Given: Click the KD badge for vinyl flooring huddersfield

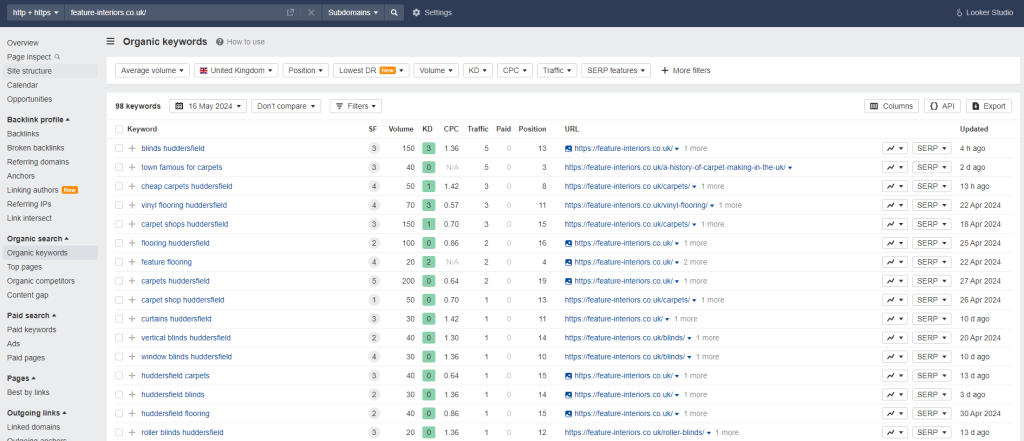Looking at the screenshot, I should pyautogui.click(x=427, y=205).
